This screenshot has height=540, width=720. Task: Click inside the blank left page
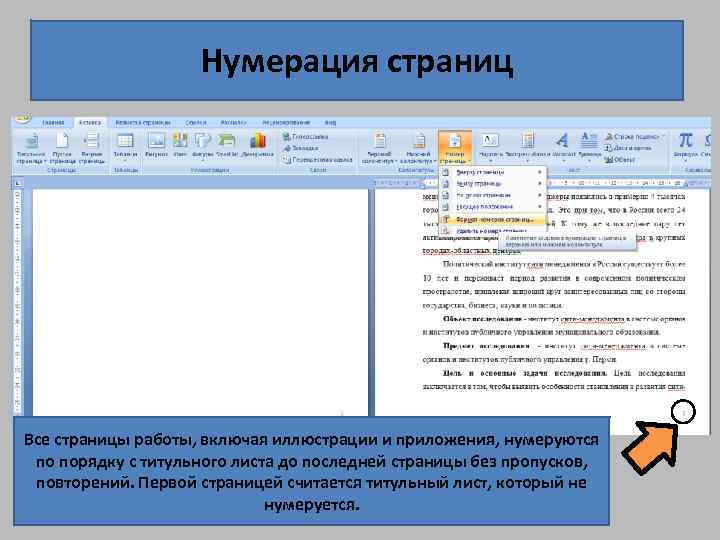click(x=200, y=301)
